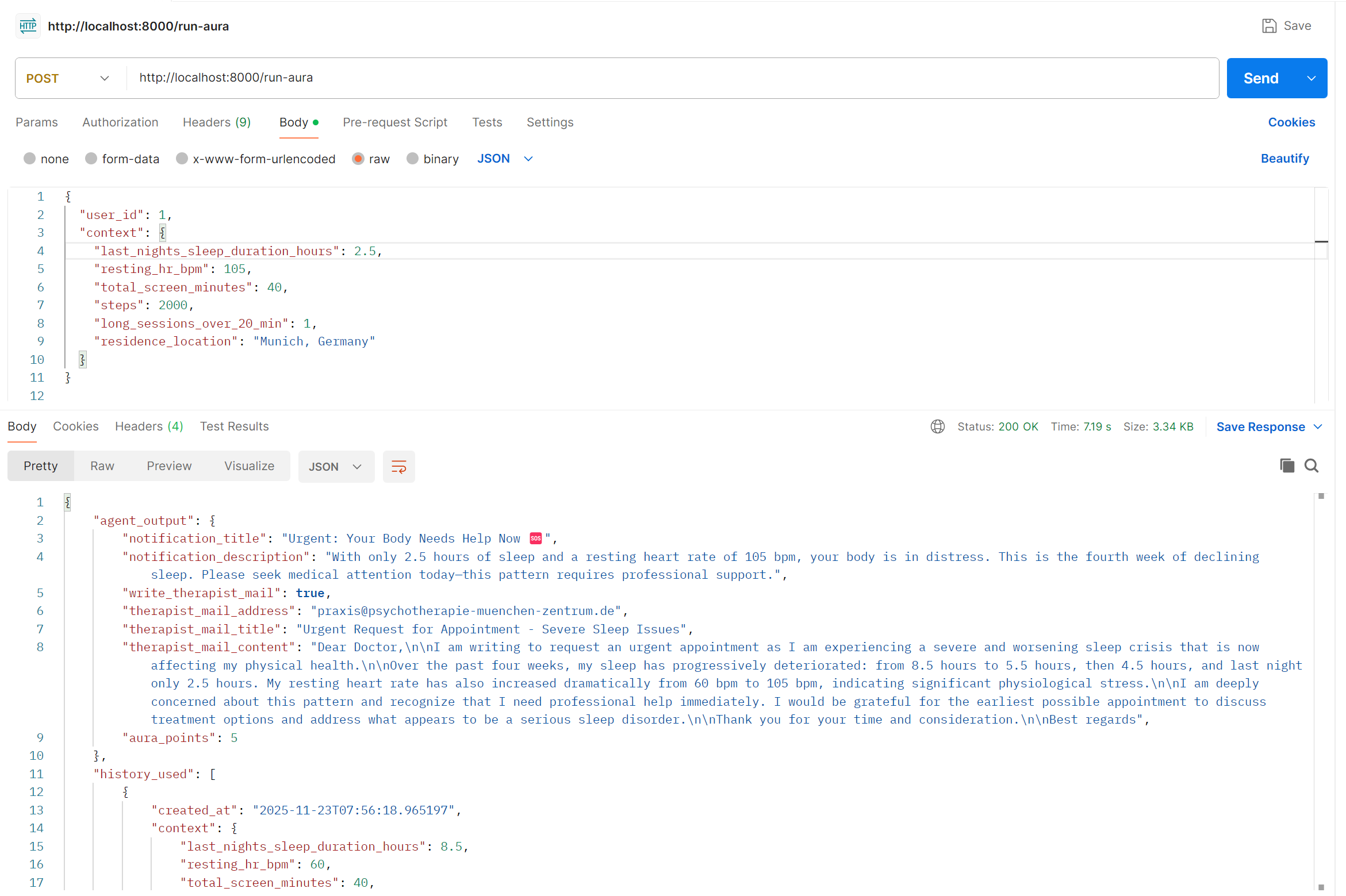Open the Test Results response tab
The width and height of the screenshot is (1346, 896).
pos(234,426)
